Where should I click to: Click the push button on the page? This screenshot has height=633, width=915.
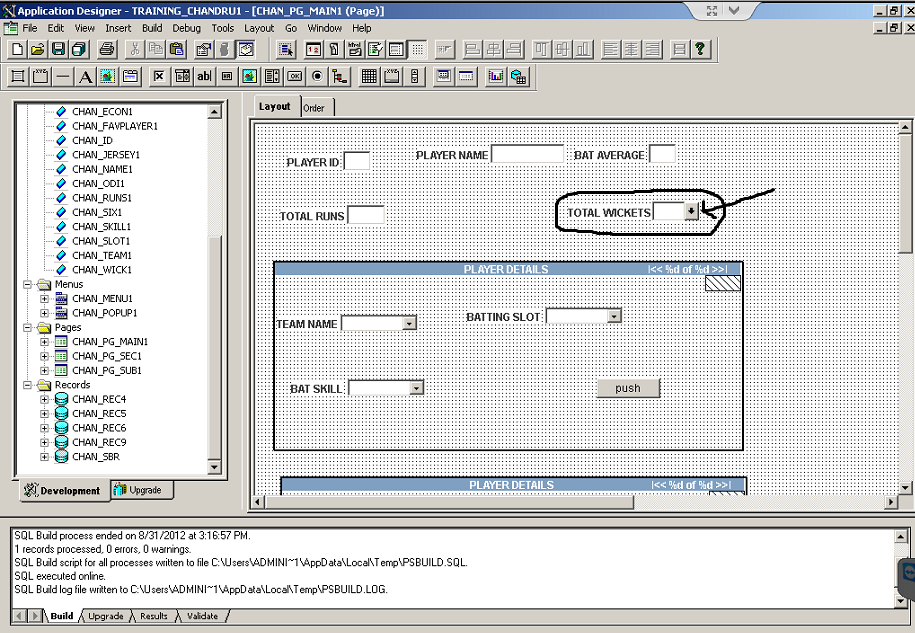(627, 388)
